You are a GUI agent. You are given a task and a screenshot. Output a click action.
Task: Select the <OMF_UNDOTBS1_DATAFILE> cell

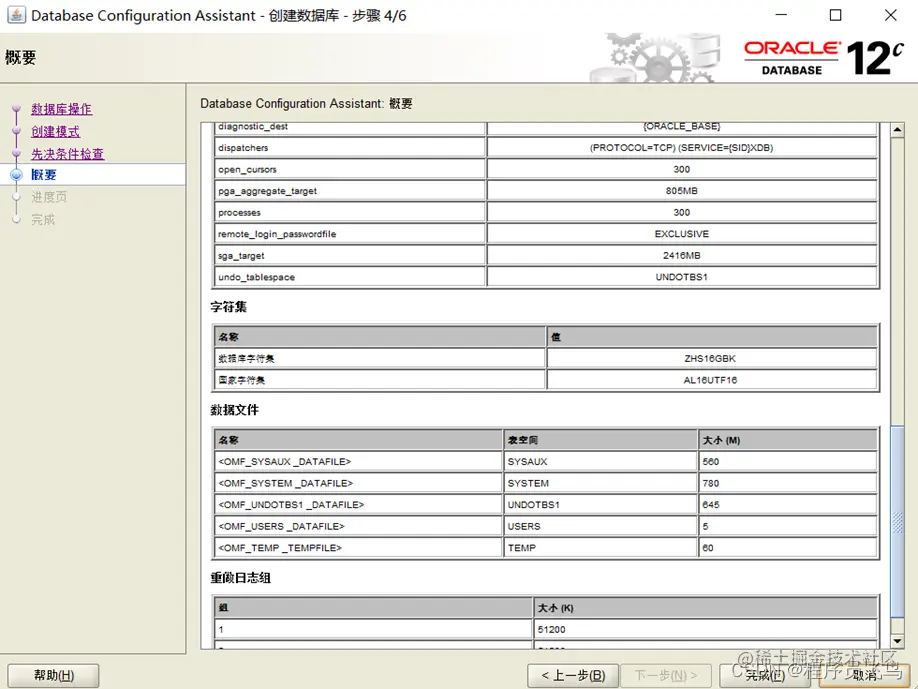pyautogui.click(x=358, y=505)
